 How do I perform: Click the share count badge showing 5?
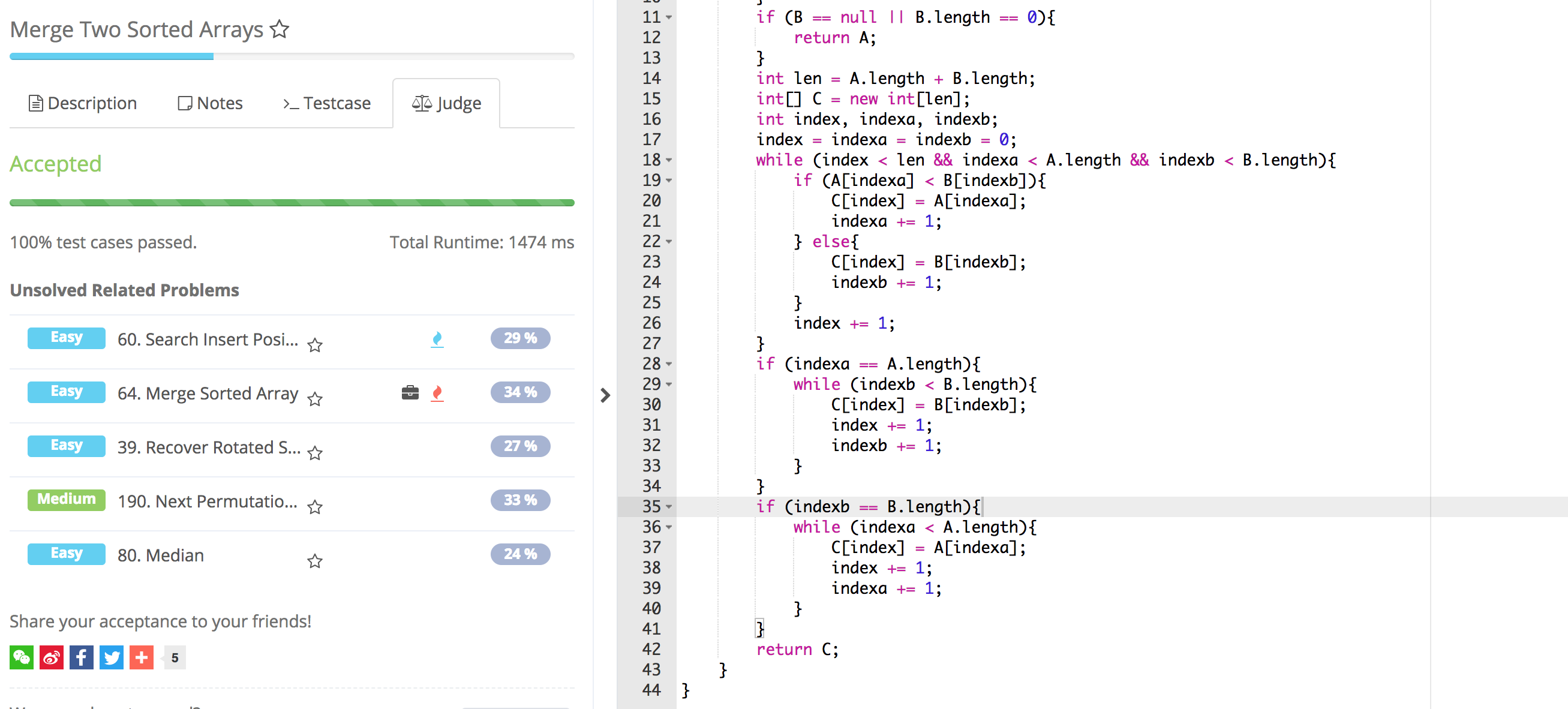click(x=175, y=657)
